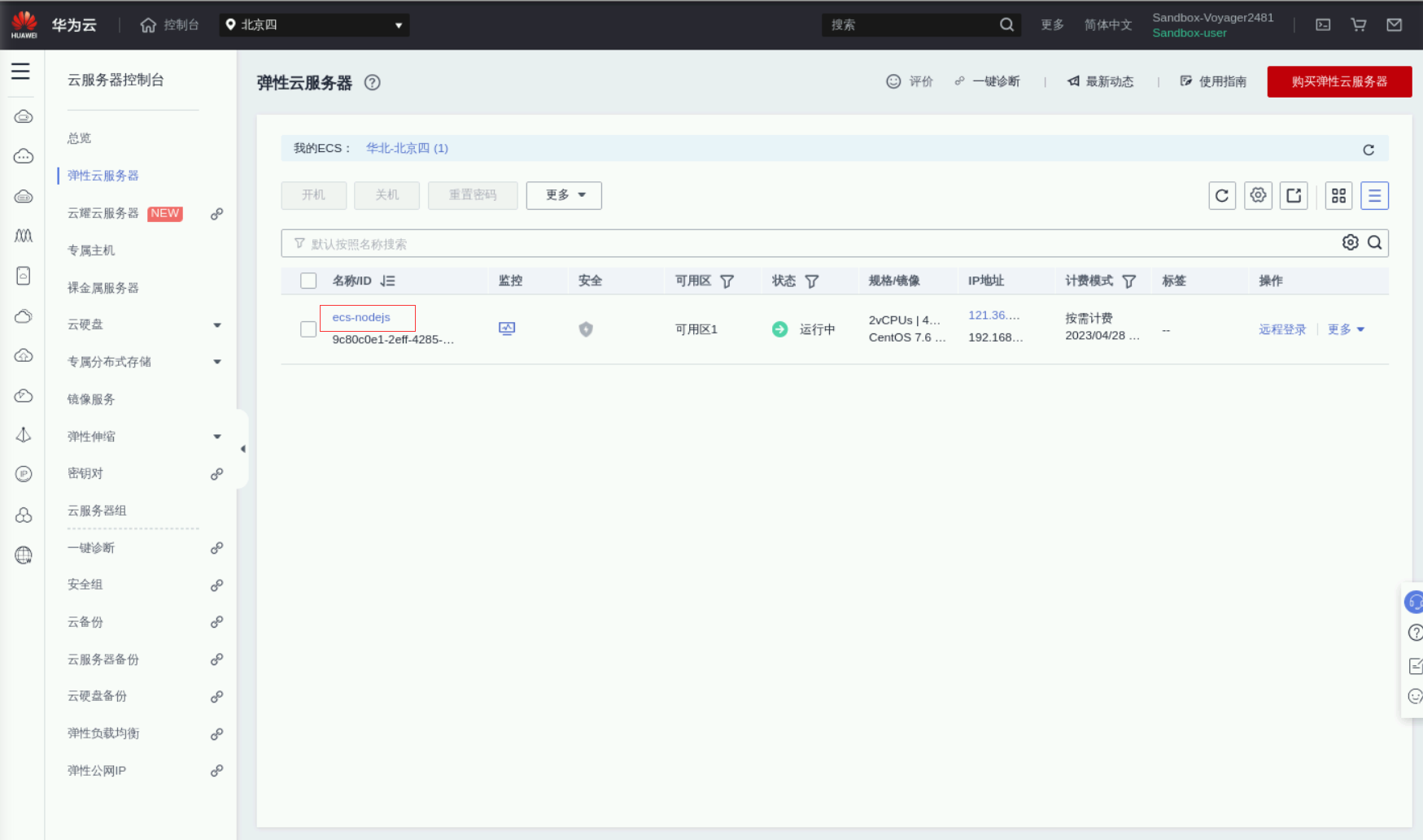Image resolution: width=1423 pixels, height=840 pixels.
Task: Open 裸金属服务器 in the sidebar
Action: [103, 288]
